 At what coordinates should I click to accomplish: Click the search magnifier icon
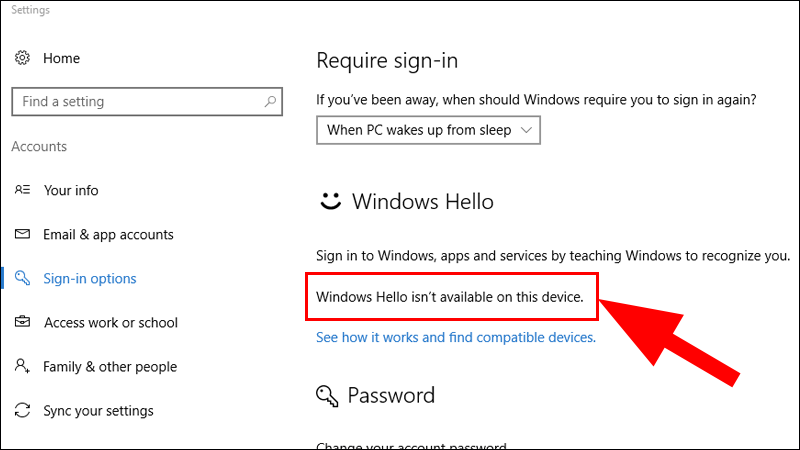pos(270,102)
